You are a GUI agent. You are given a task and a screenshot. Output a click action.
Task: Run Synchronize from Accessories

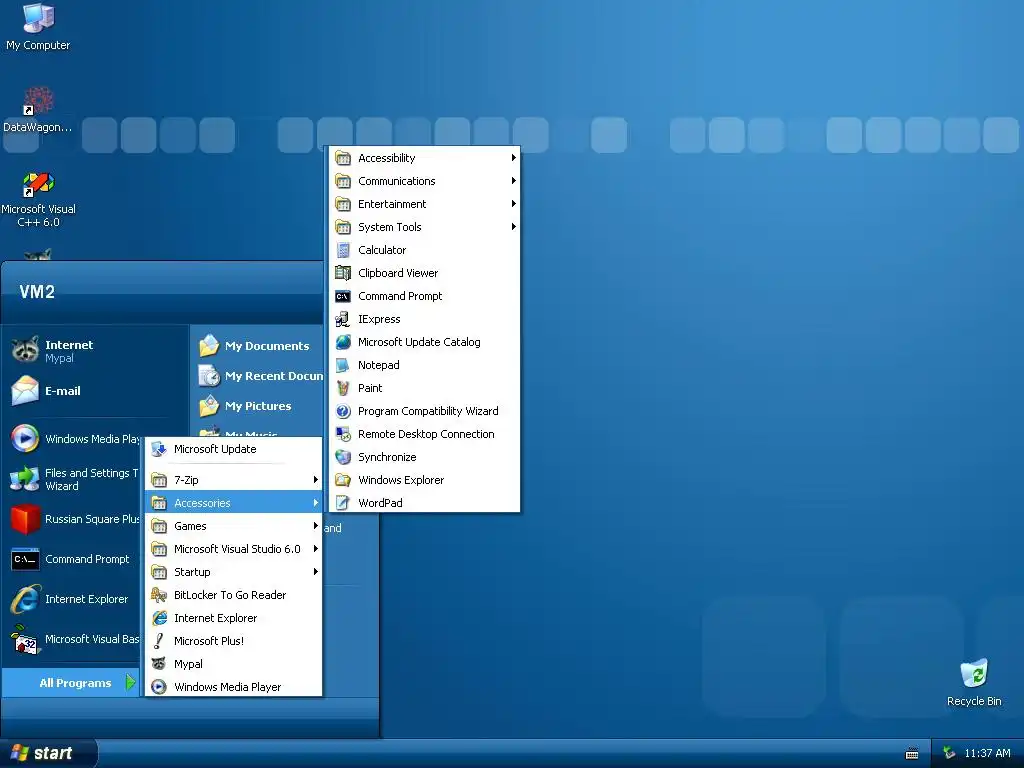pos(424,457)
